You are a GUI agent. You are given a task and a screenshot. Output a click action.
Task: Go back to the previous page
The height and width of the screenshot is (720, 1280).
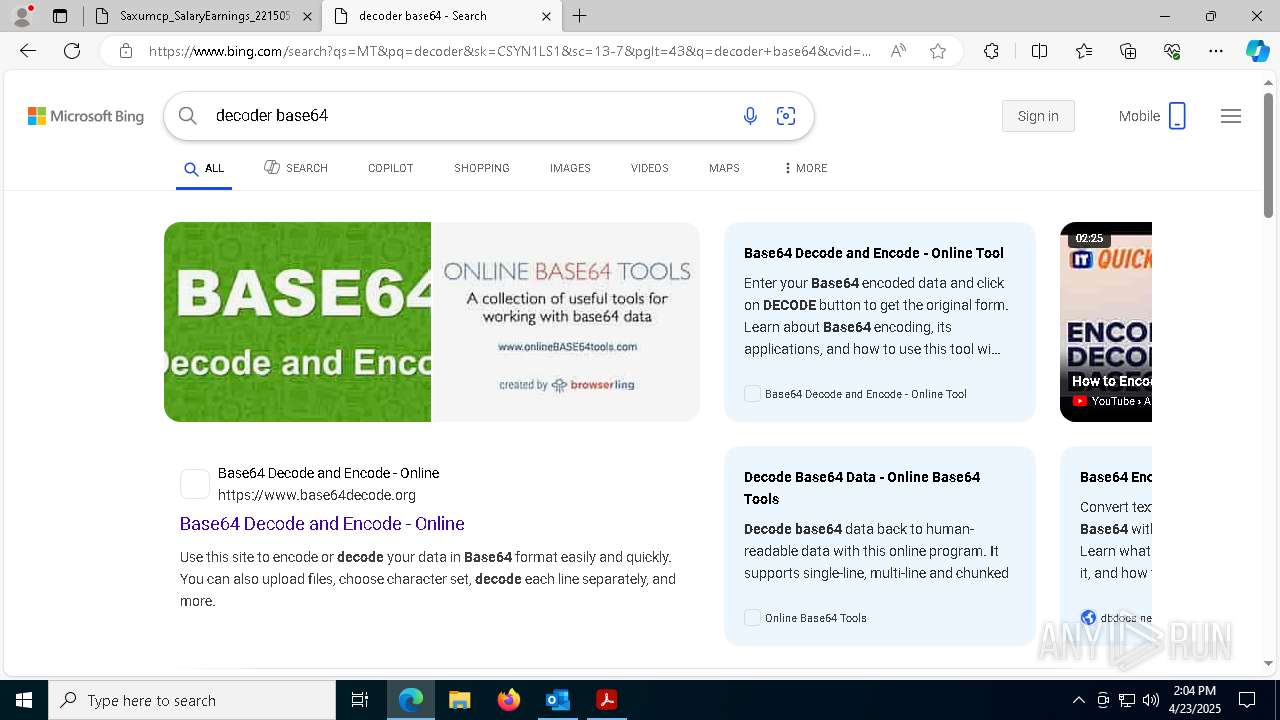[x=28, y=51]
